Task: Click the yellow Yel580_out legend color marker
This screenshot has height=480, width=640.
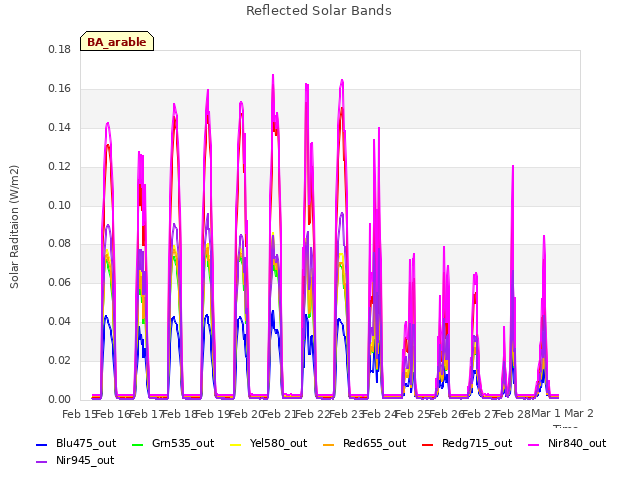Action: point(236,444)
